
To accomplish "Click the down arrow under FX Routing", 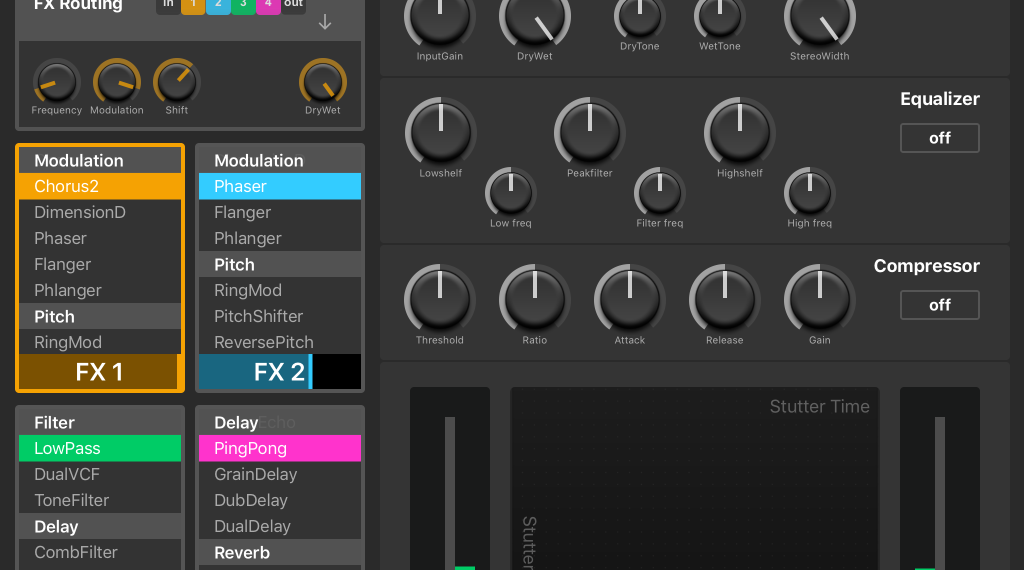I will point(325,22).
